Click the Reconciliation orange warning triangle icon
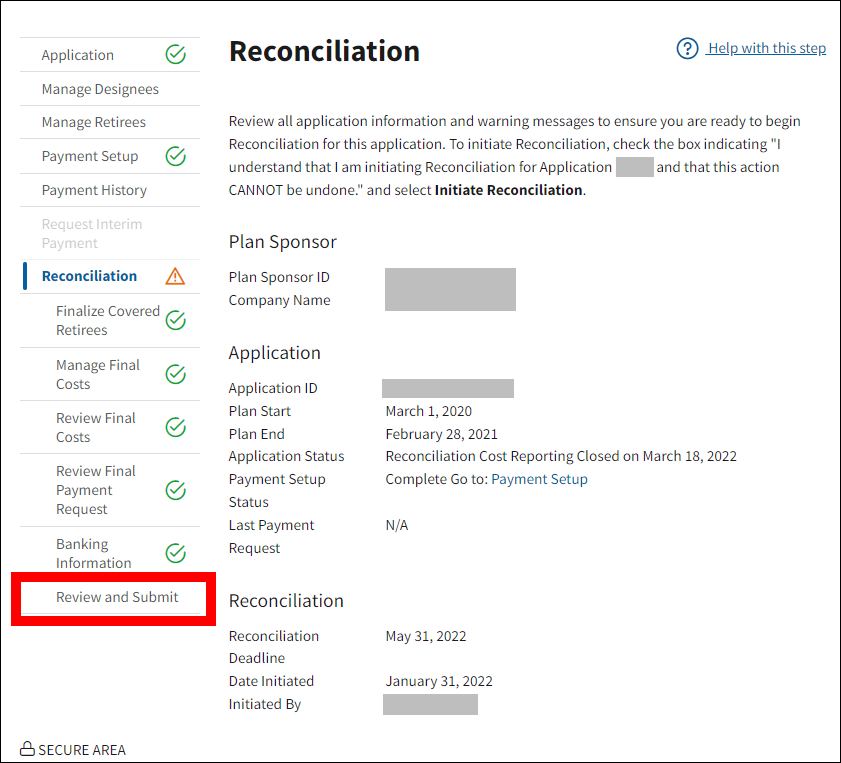The image size is (841, 763). tap(175, 276)
